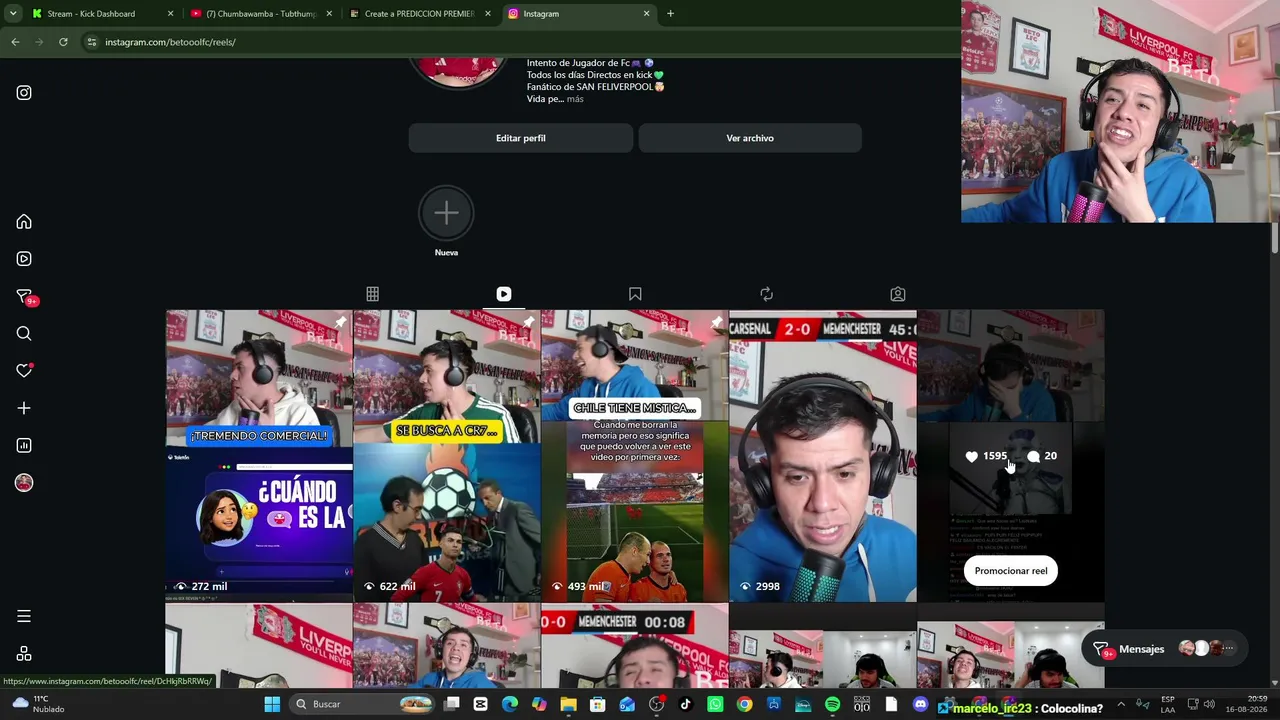Viewport: 1280px width, 720px height.
Task: Open the Reels feed from sidebar
Action: (x=24, y=259)
